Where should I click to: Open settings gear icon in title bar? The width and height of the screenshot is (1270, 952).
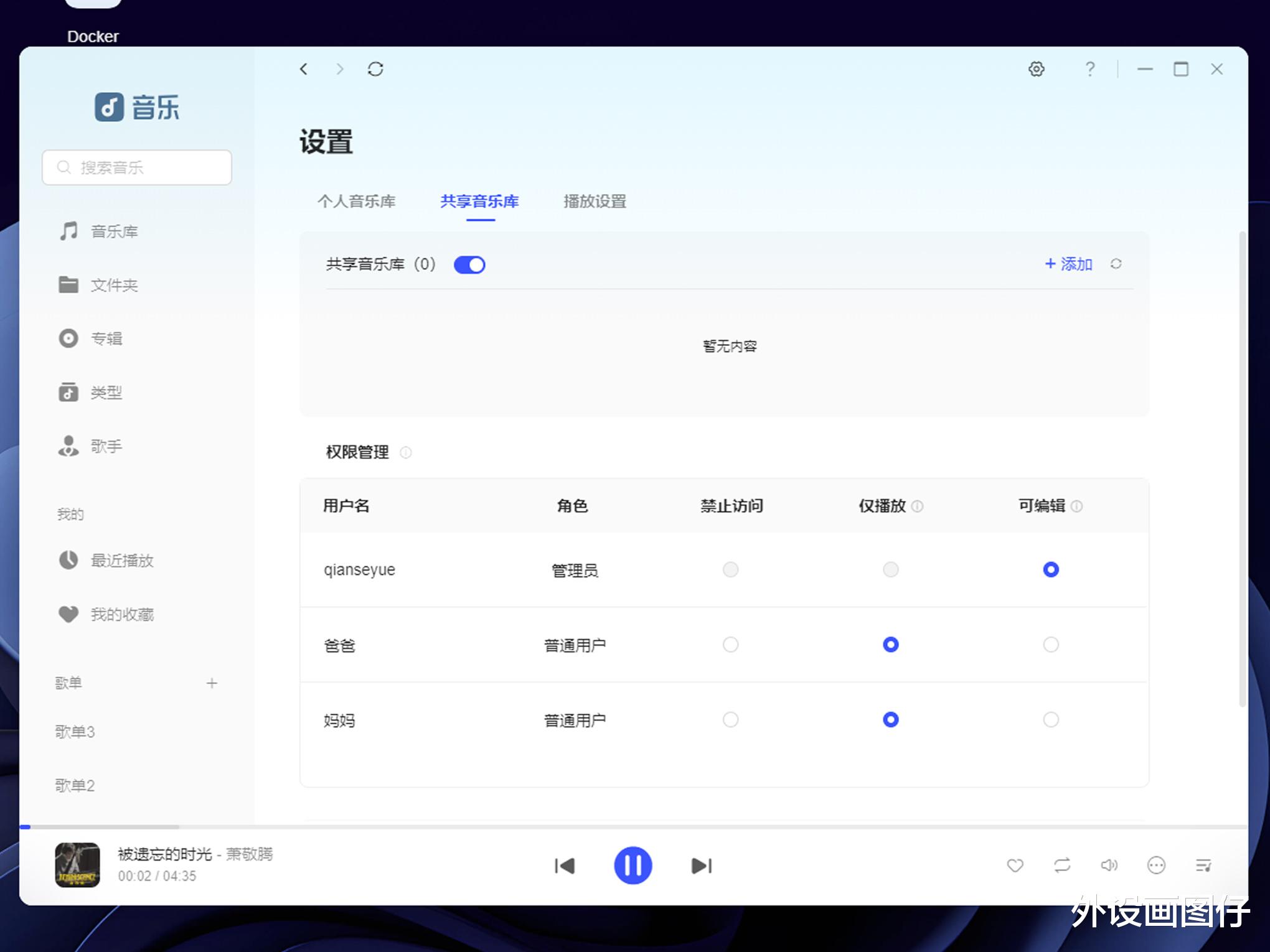click(x=1036, y=69)
